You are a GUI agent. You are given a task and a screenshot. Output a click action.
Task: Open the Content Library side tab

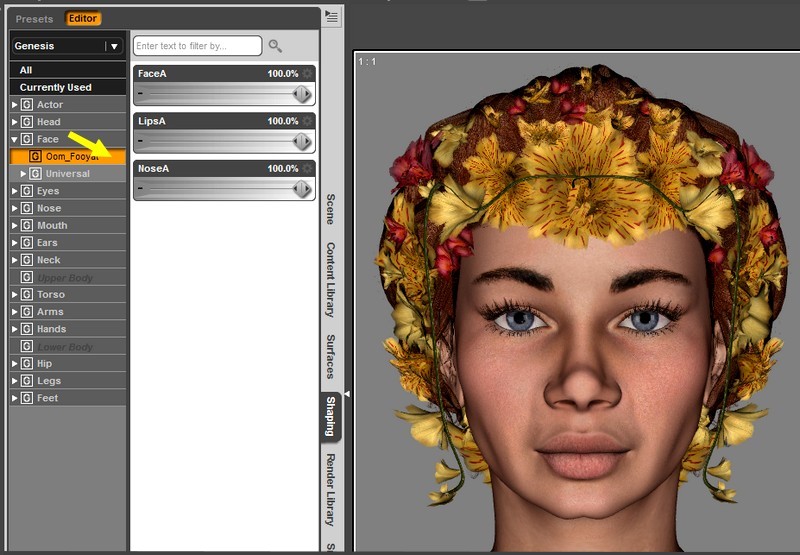[x=331, y=280]
